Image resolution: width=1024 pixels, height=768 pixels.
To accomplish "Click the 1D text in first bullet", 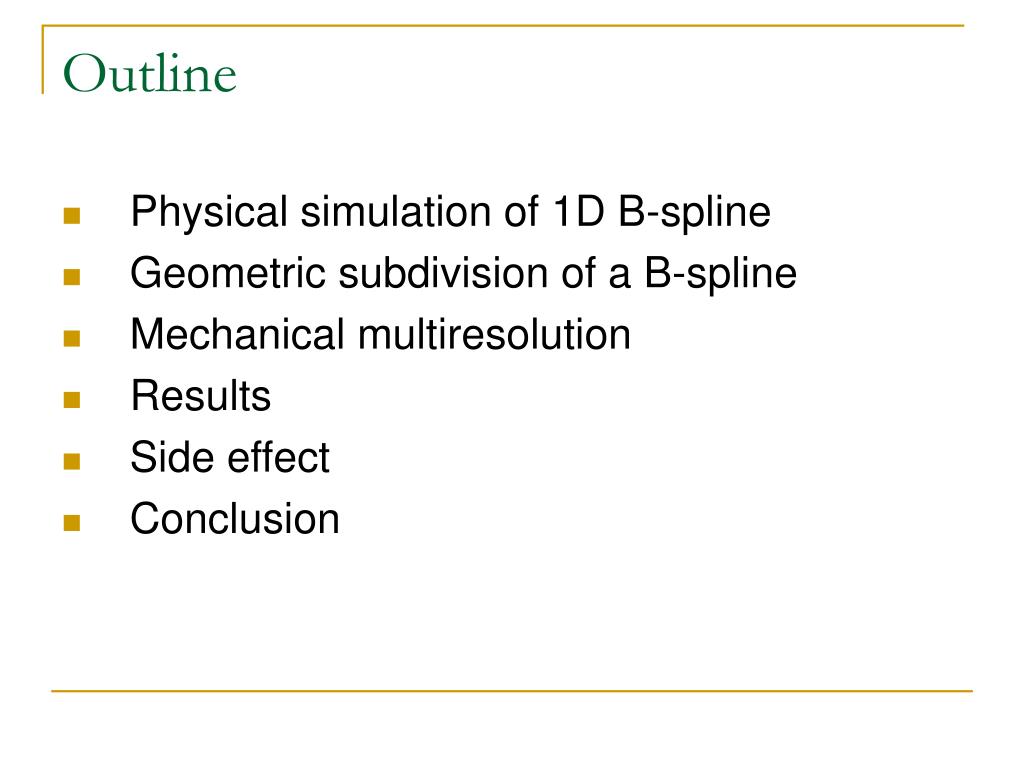I will pos(579,212).
